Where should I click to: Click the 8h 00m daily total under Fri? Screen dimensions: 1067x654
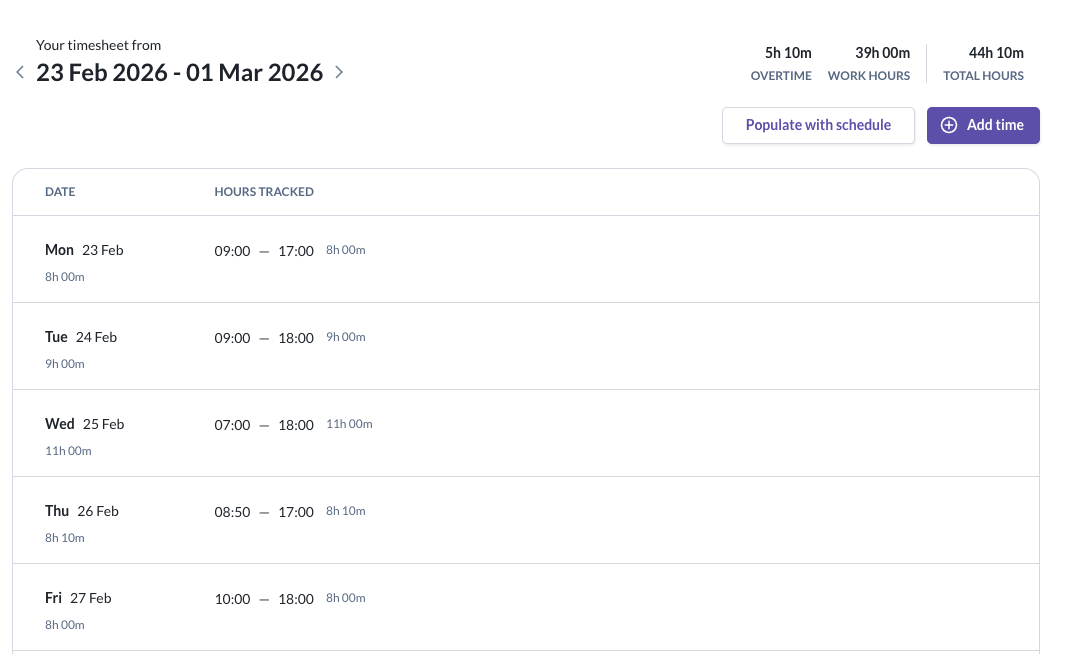coord(65,625)
